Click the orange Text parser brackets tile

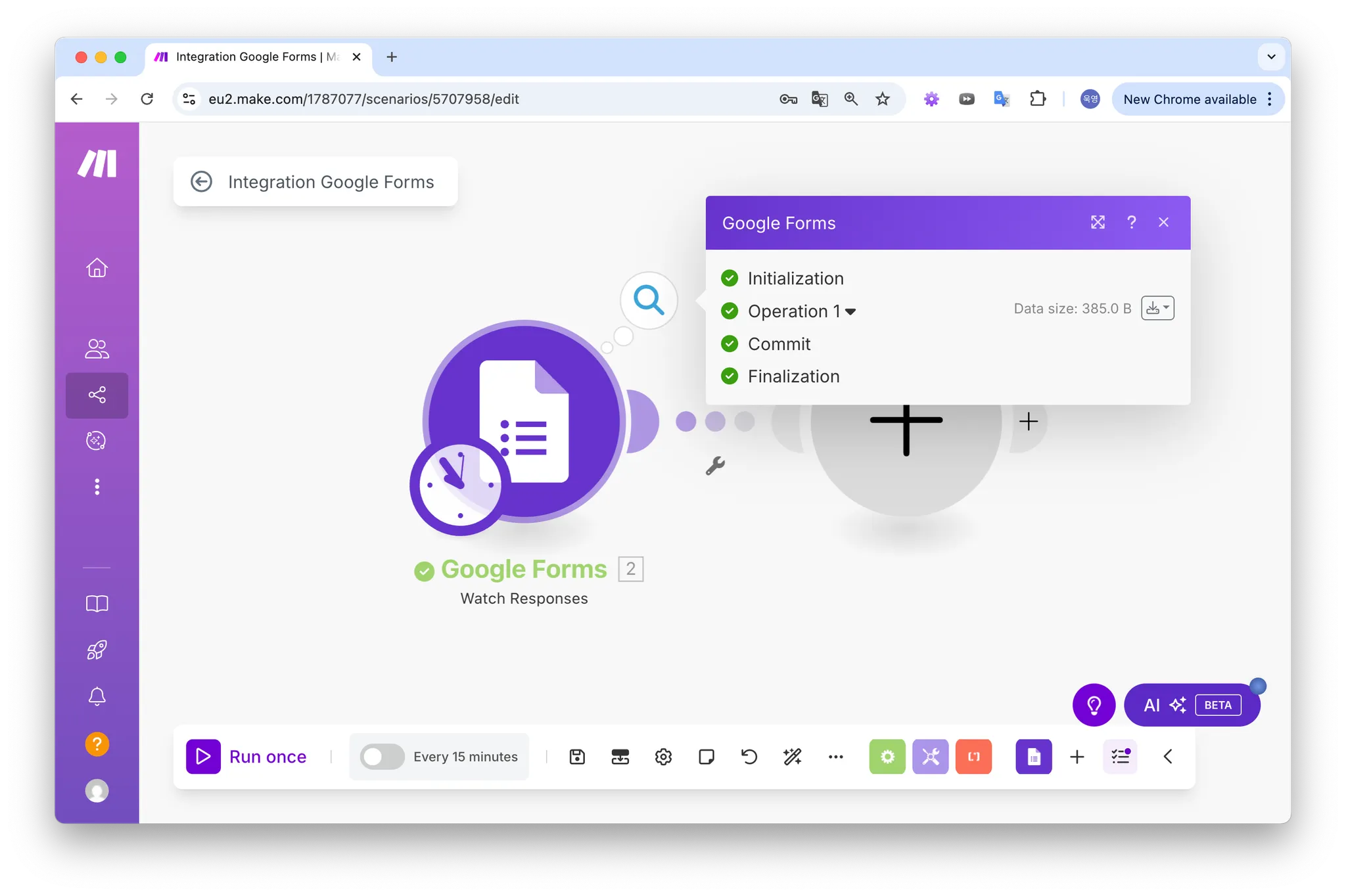coord(974,757)
